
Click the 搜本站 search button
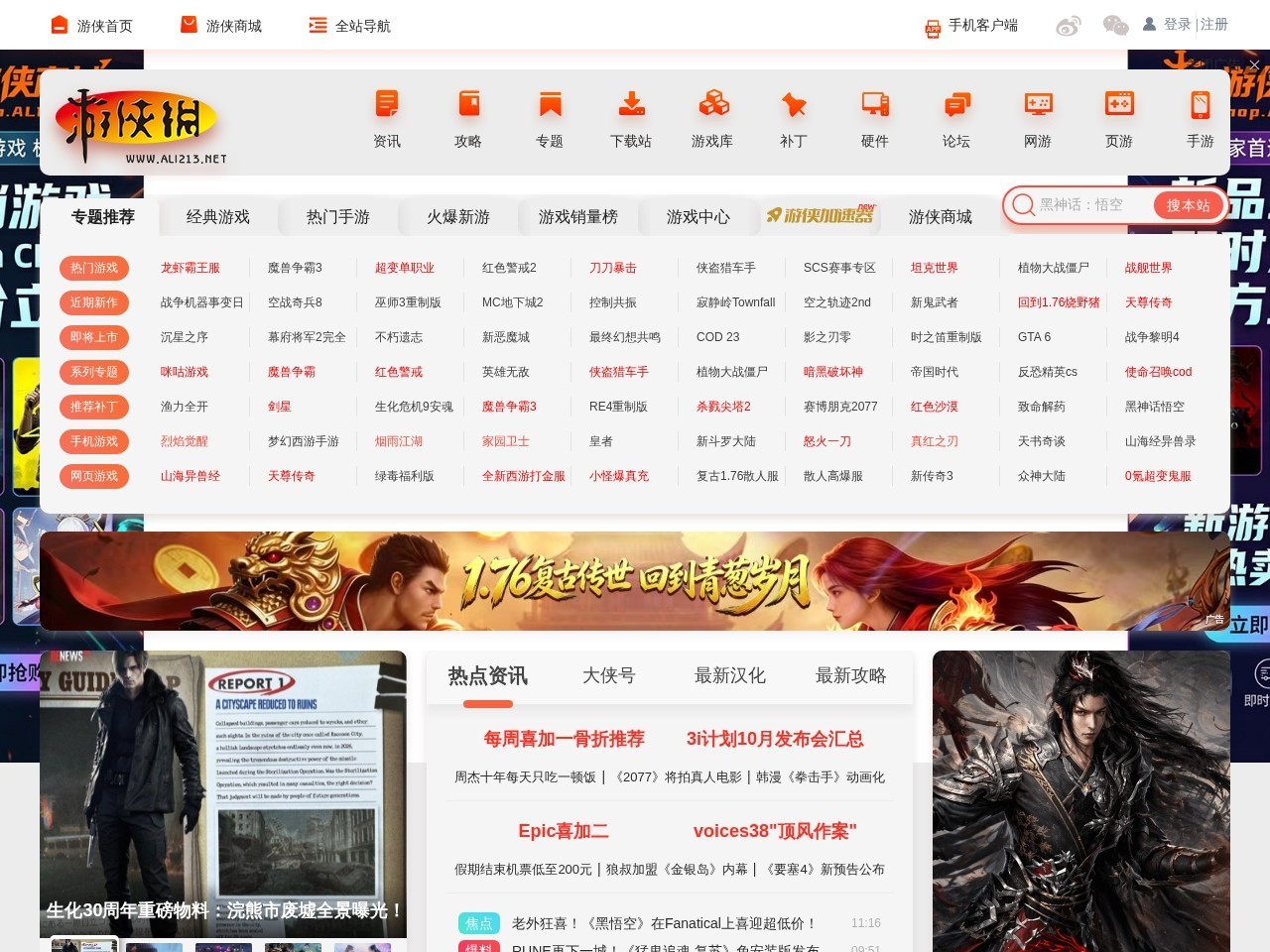point(1189,205)
